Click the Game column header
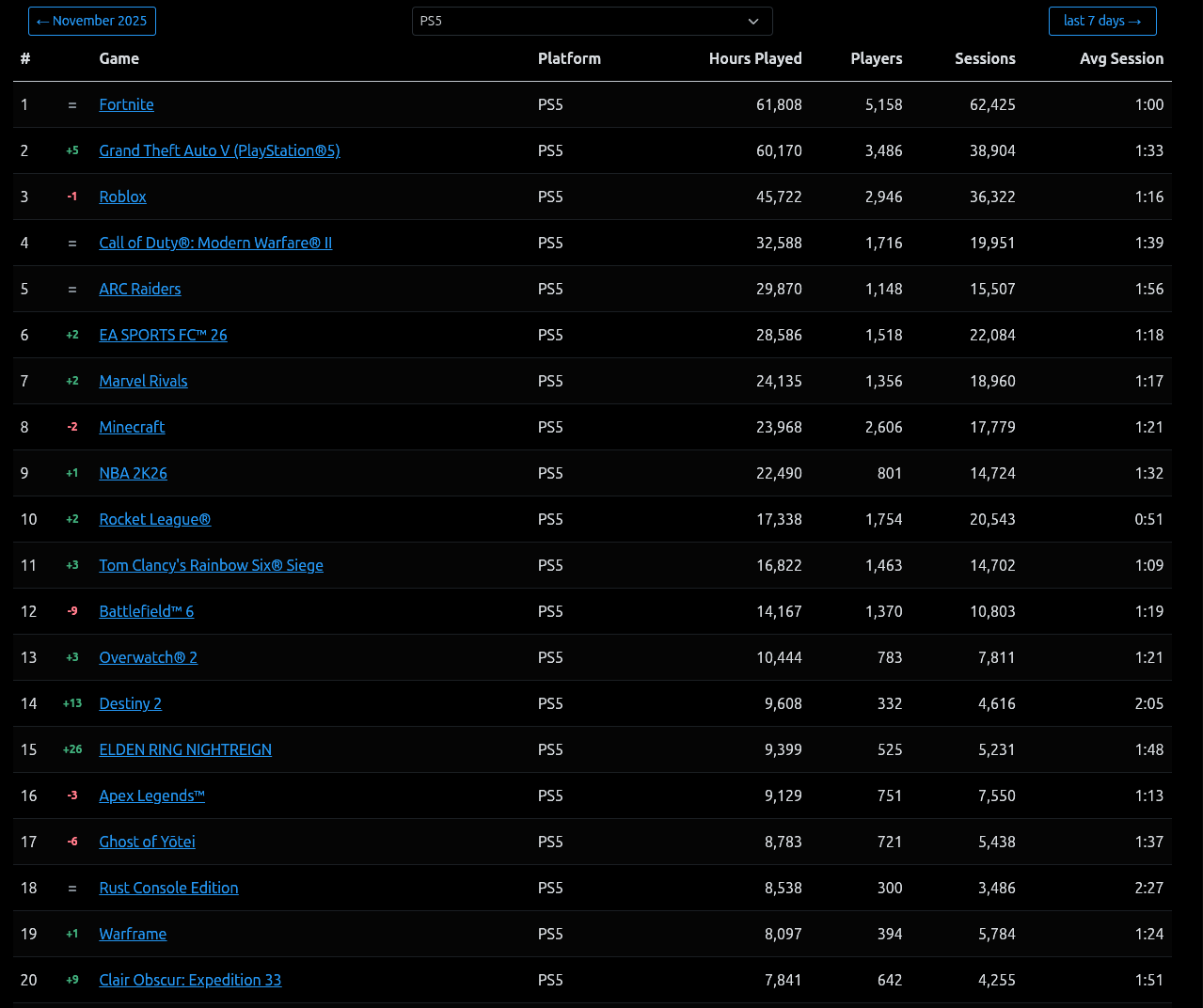Screen dimensions: 1203x1008 [119, 58]
